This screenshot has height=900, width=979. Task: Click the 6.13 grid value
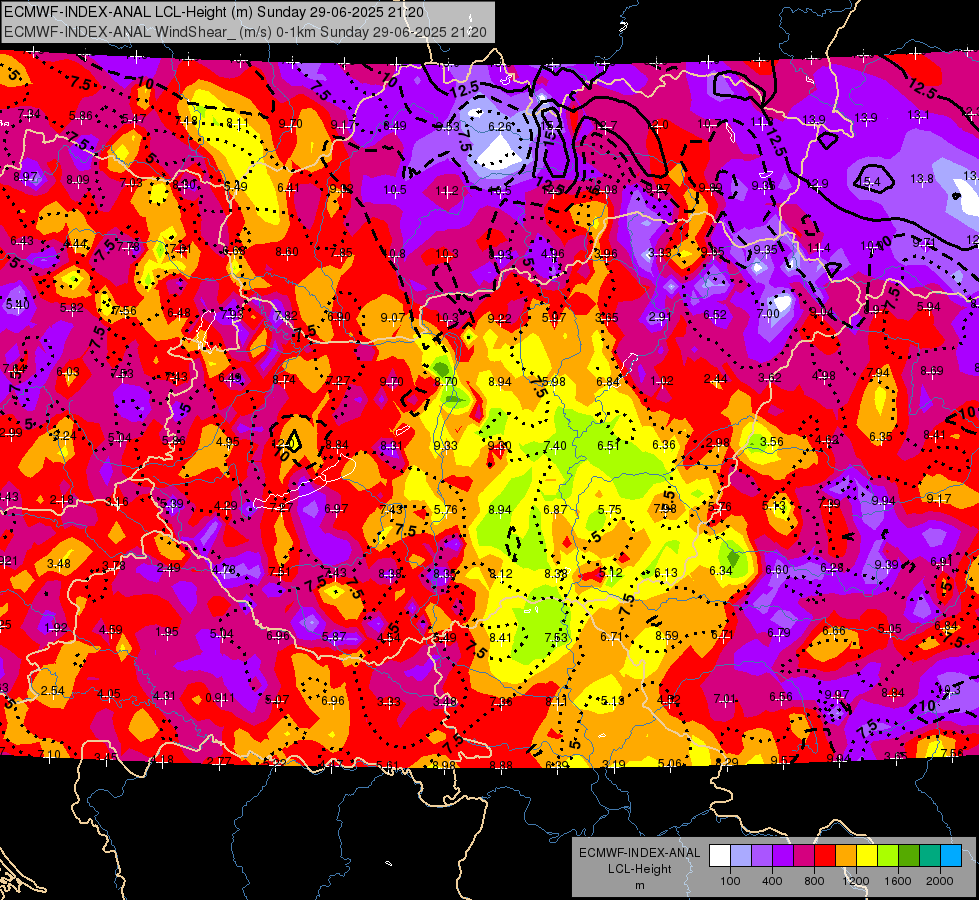point(666,573)
